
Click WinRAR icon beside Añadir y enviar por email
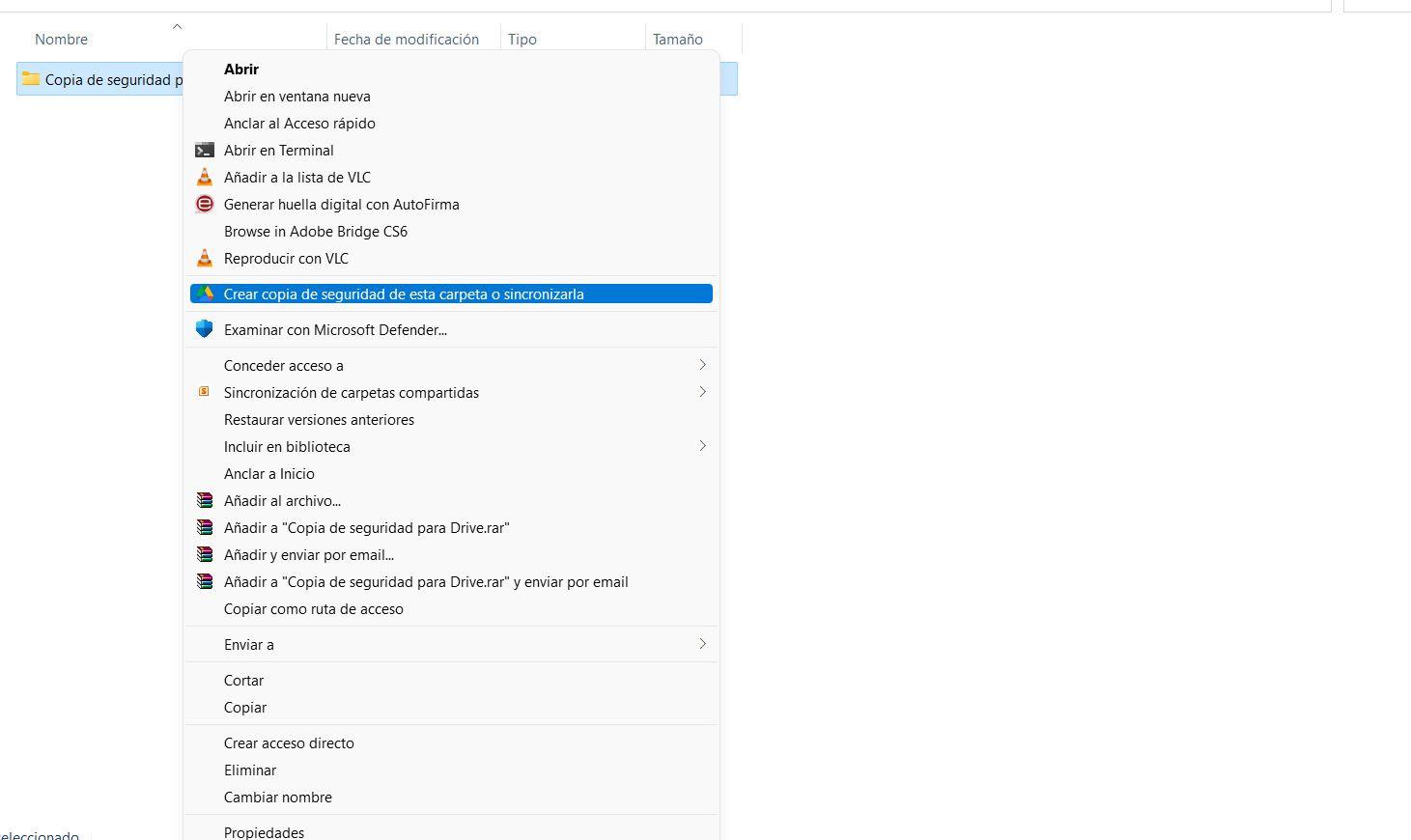tap(204, 555)
